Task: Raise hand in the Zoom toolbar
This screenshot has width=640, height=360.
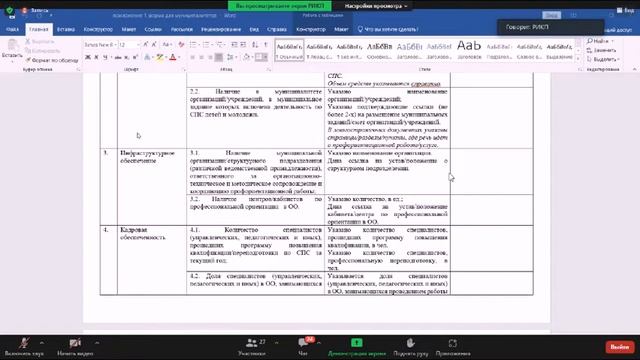Action: click(411, 347)
